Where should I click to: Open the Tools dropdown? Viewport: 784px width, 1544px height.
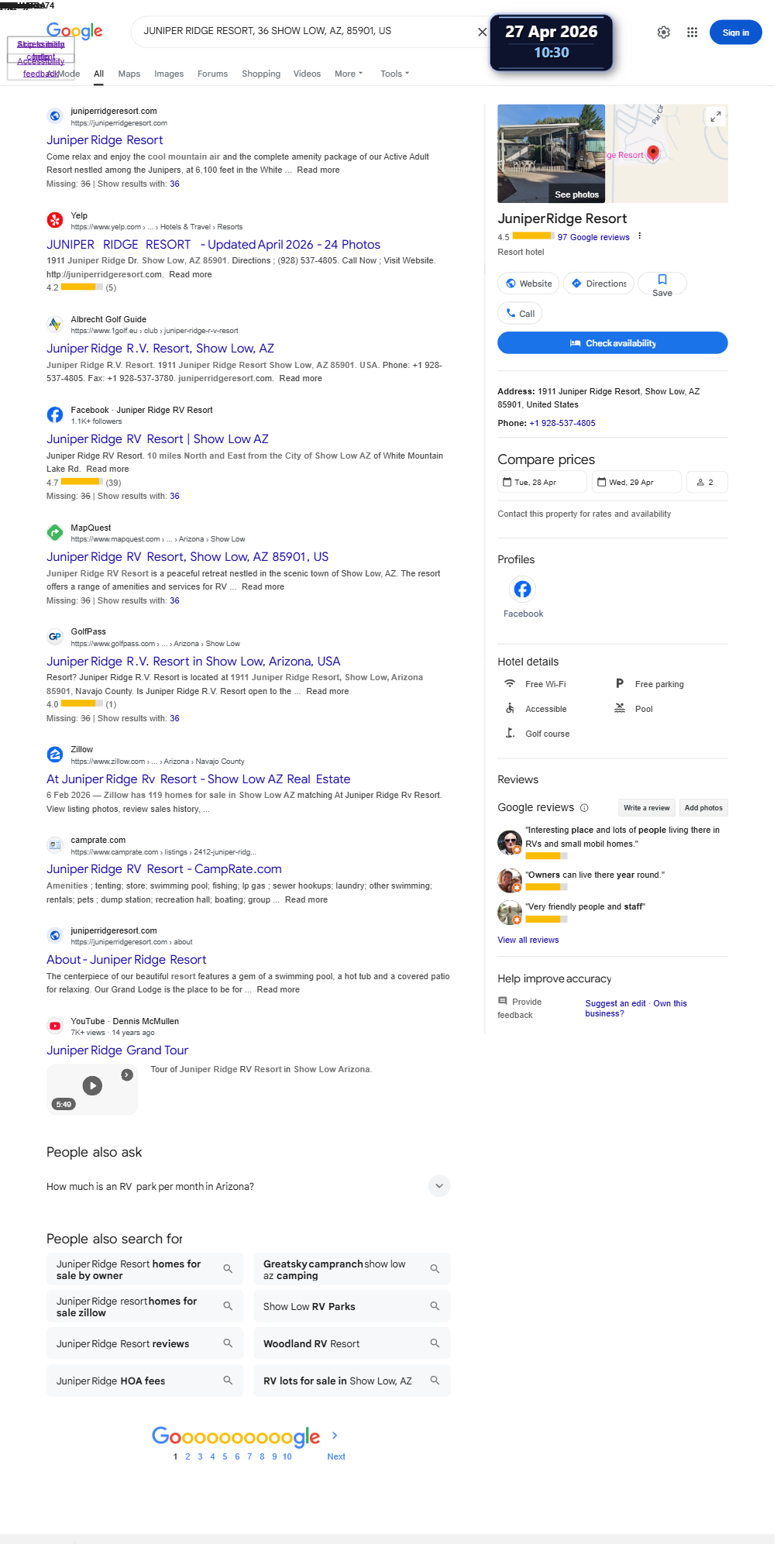click(394, 74)
